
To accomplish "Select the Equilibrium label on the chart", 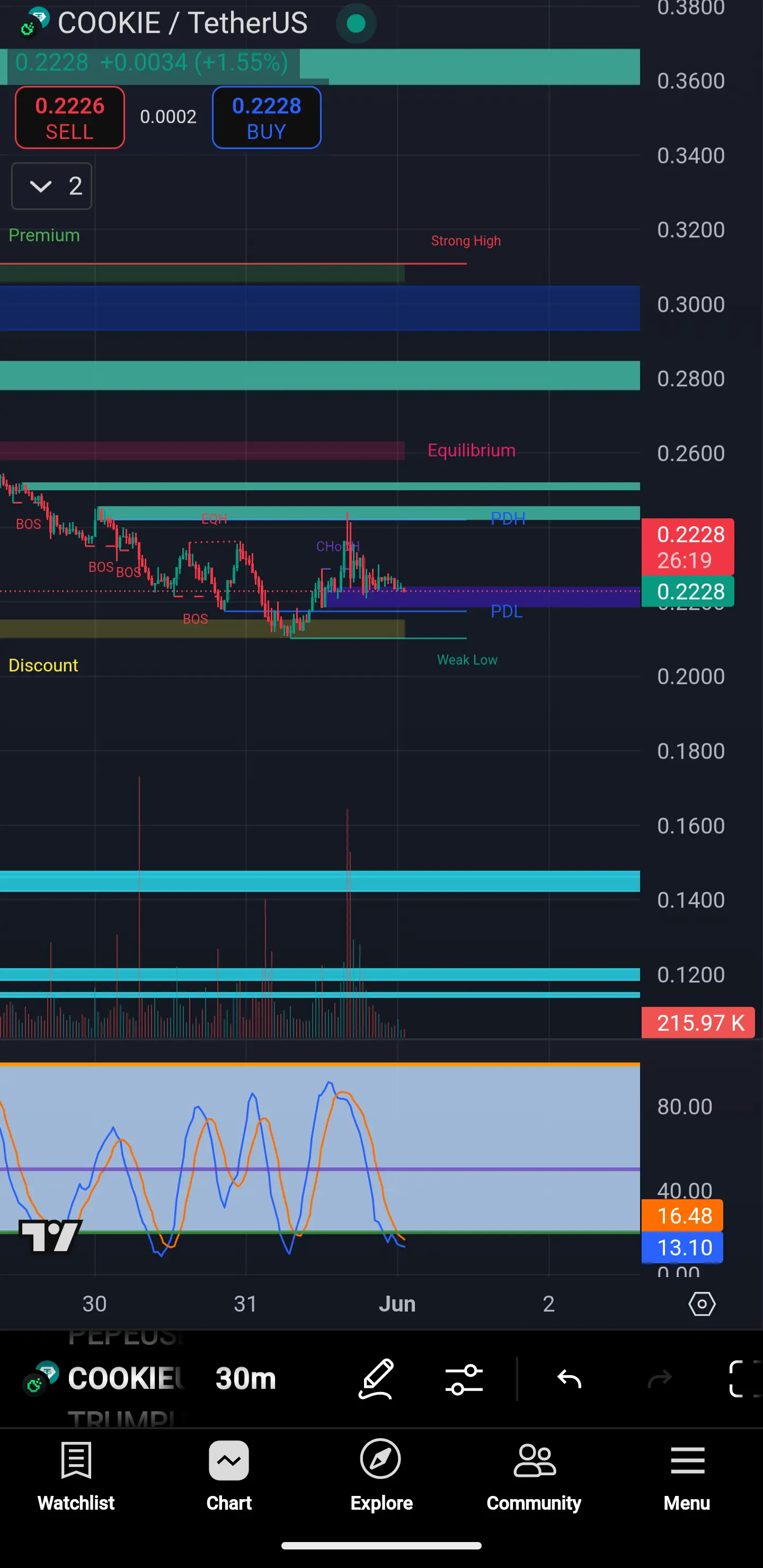I will tap(472, 450).
